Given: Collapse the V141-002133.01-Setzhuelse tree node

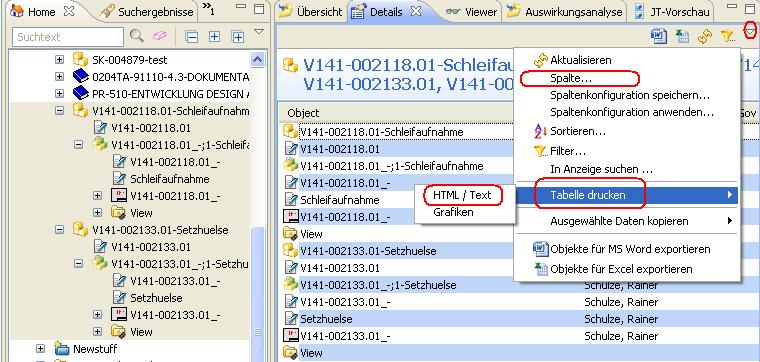Looking at the screenshot, I should pyautogui.click(x=59, y=229).
